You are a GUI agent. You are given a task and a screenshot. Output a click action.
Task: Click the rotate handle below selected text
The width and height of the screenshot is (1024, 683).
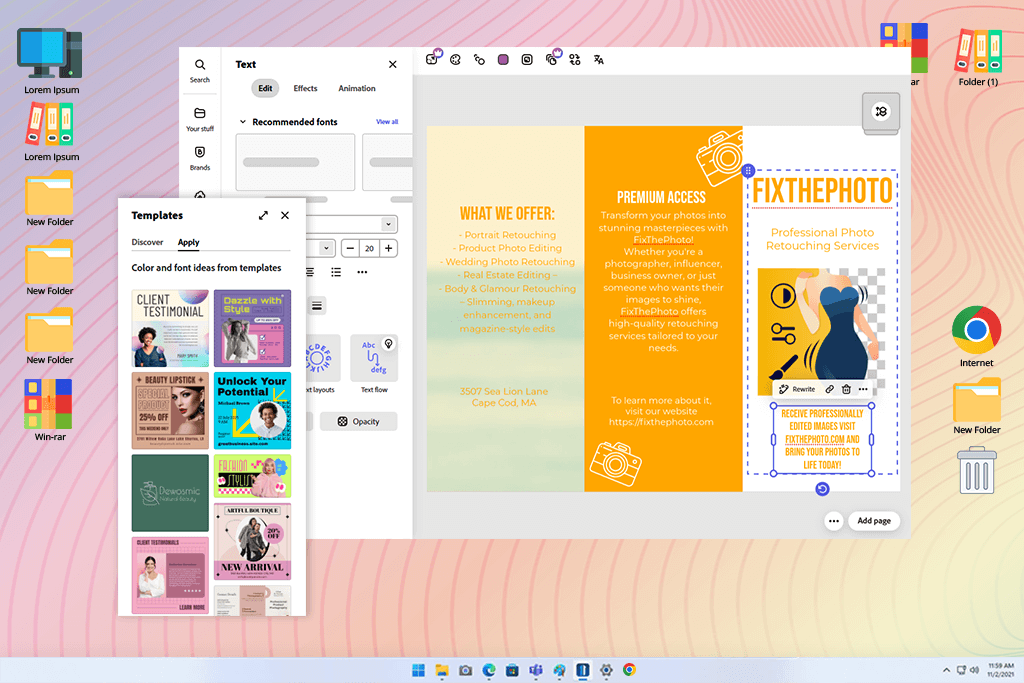coord(822,488)
